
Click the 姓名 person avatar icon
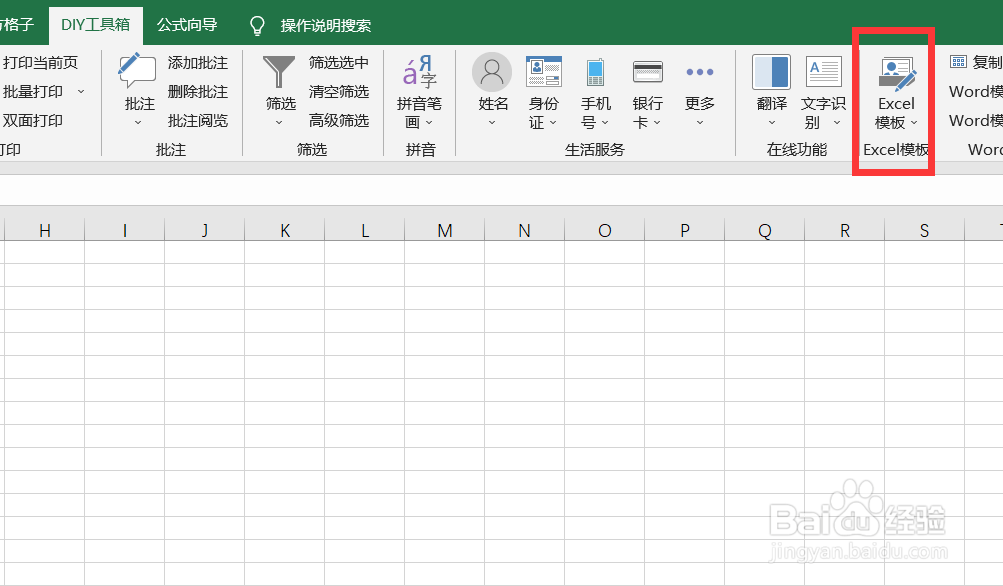tap(492, 72)
